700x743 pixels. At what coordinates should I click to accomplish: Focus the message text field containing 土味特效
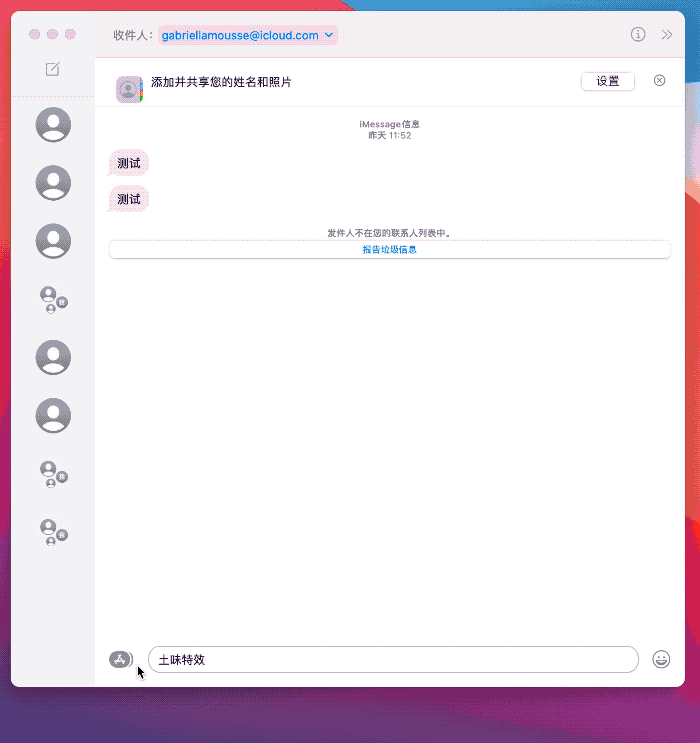(393, 659)
